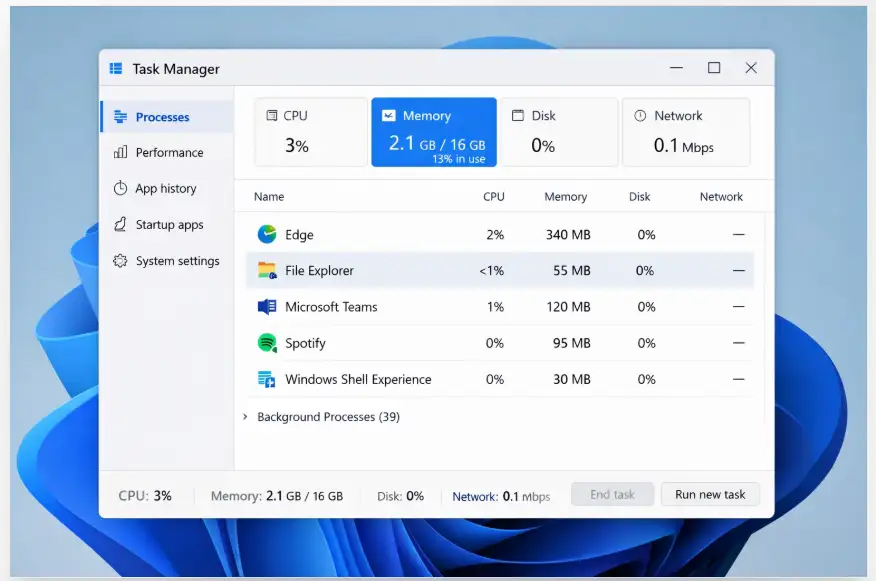
Task: Sort processes by the Memory column
Action: 566,196
